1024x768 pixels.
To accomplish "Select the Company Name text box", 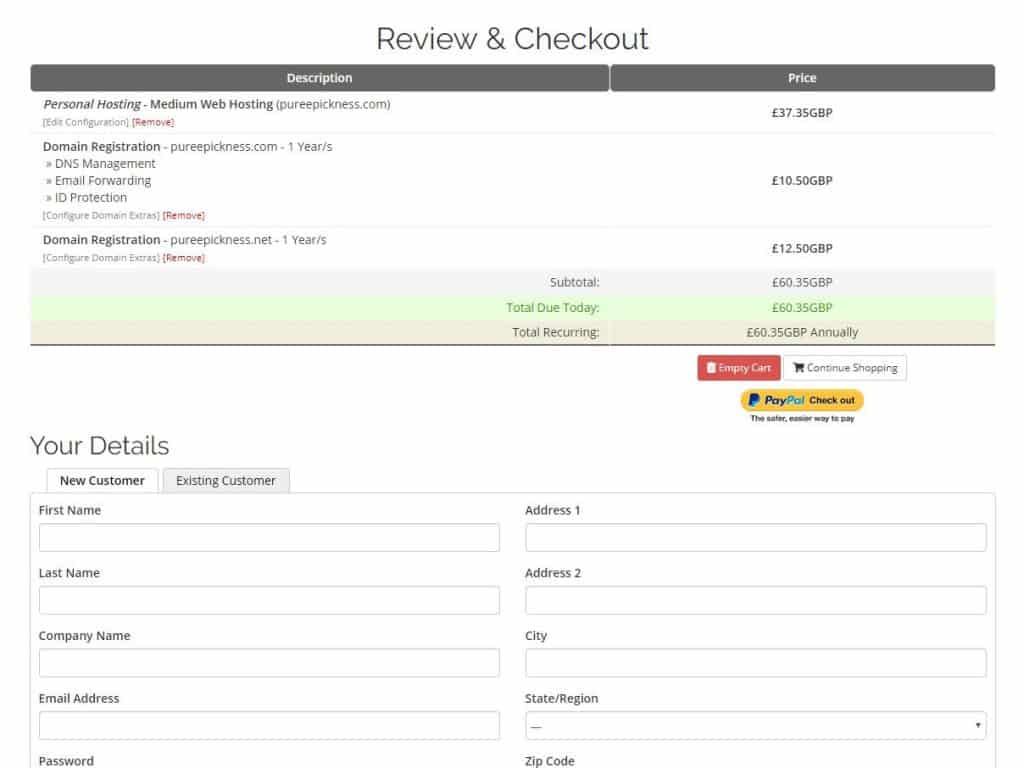I will 269,663.
